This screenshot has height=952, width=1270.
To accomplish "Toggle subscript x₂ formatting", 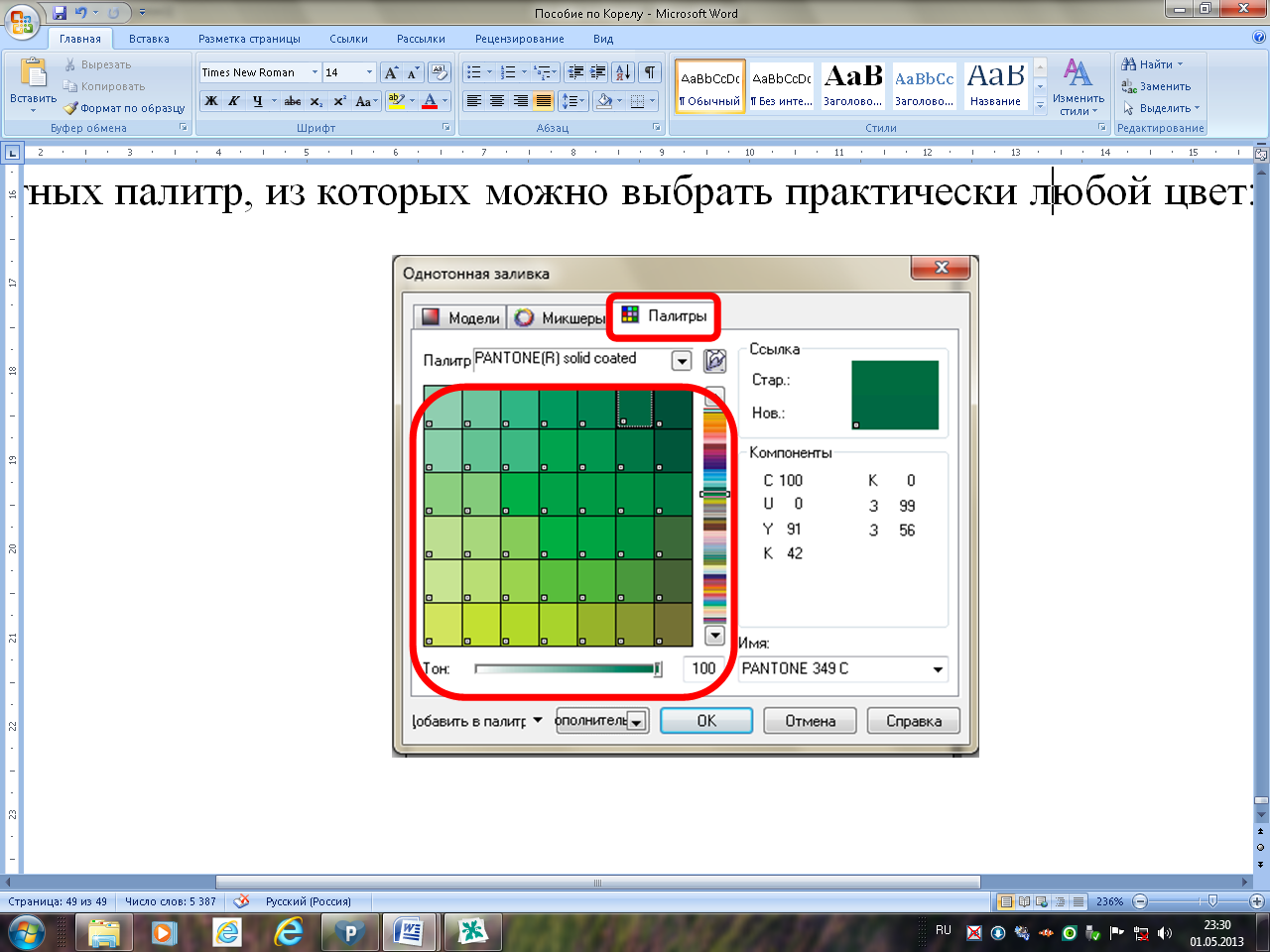I will [x=316, y=101].
